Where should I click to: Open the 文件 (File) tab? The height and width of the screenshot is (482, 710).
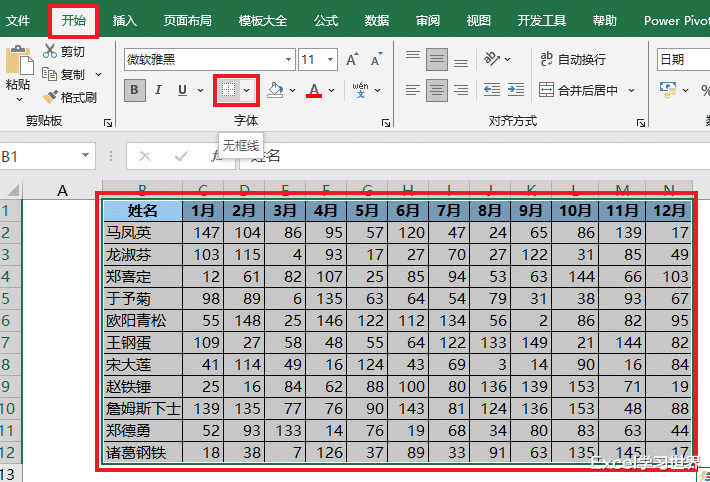pos(18,20)
